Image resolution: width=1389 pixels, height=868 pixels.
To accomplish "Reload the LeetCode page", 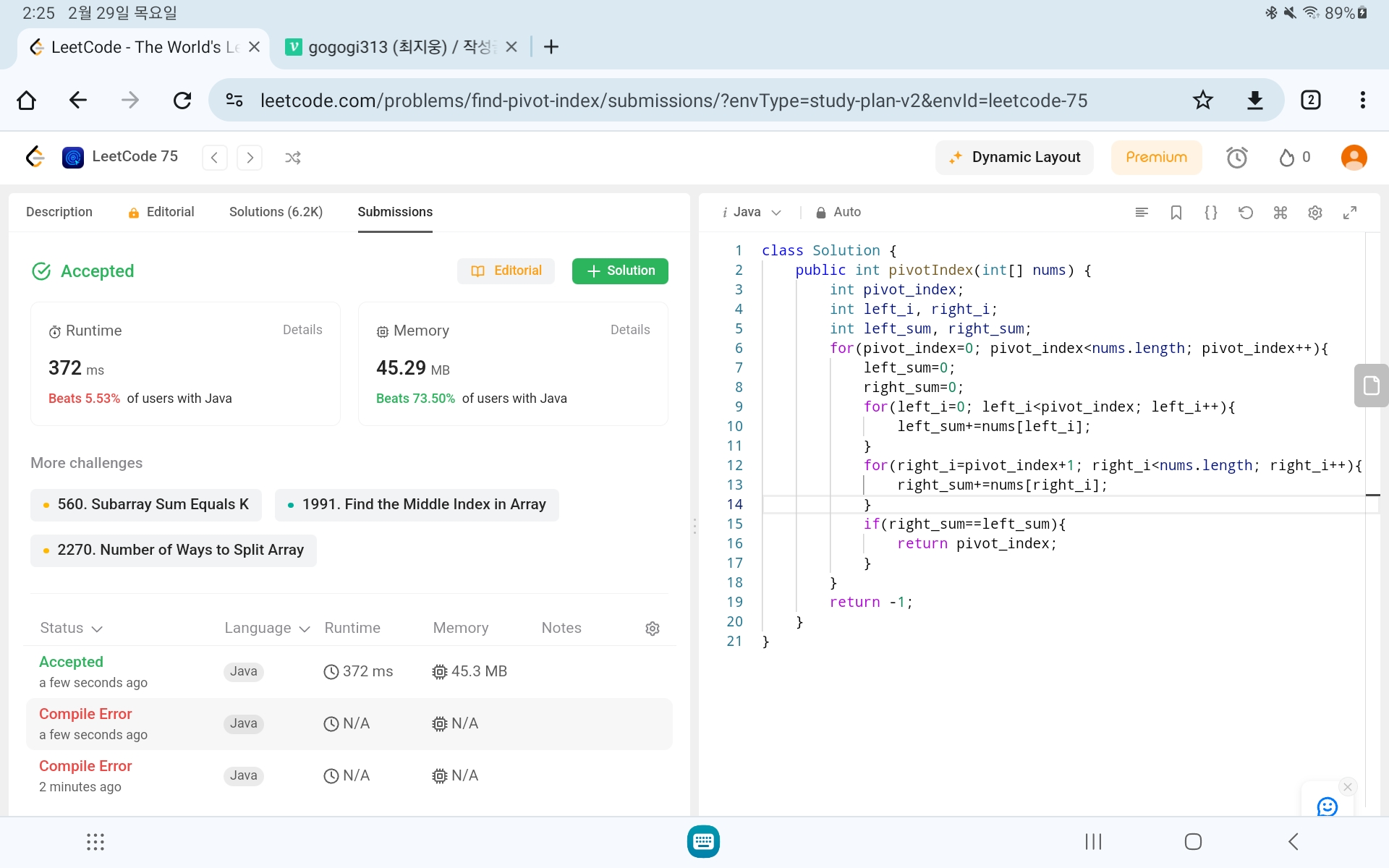I will 182,101.
